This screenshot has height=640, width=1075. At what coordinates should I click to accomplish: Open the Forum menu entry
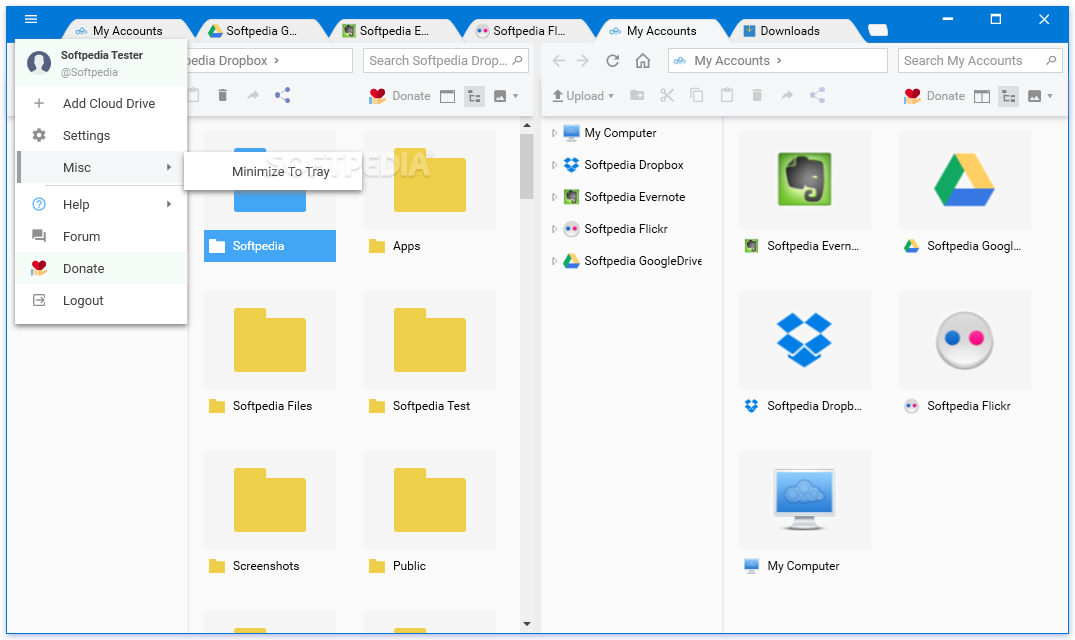click(101, 236)
